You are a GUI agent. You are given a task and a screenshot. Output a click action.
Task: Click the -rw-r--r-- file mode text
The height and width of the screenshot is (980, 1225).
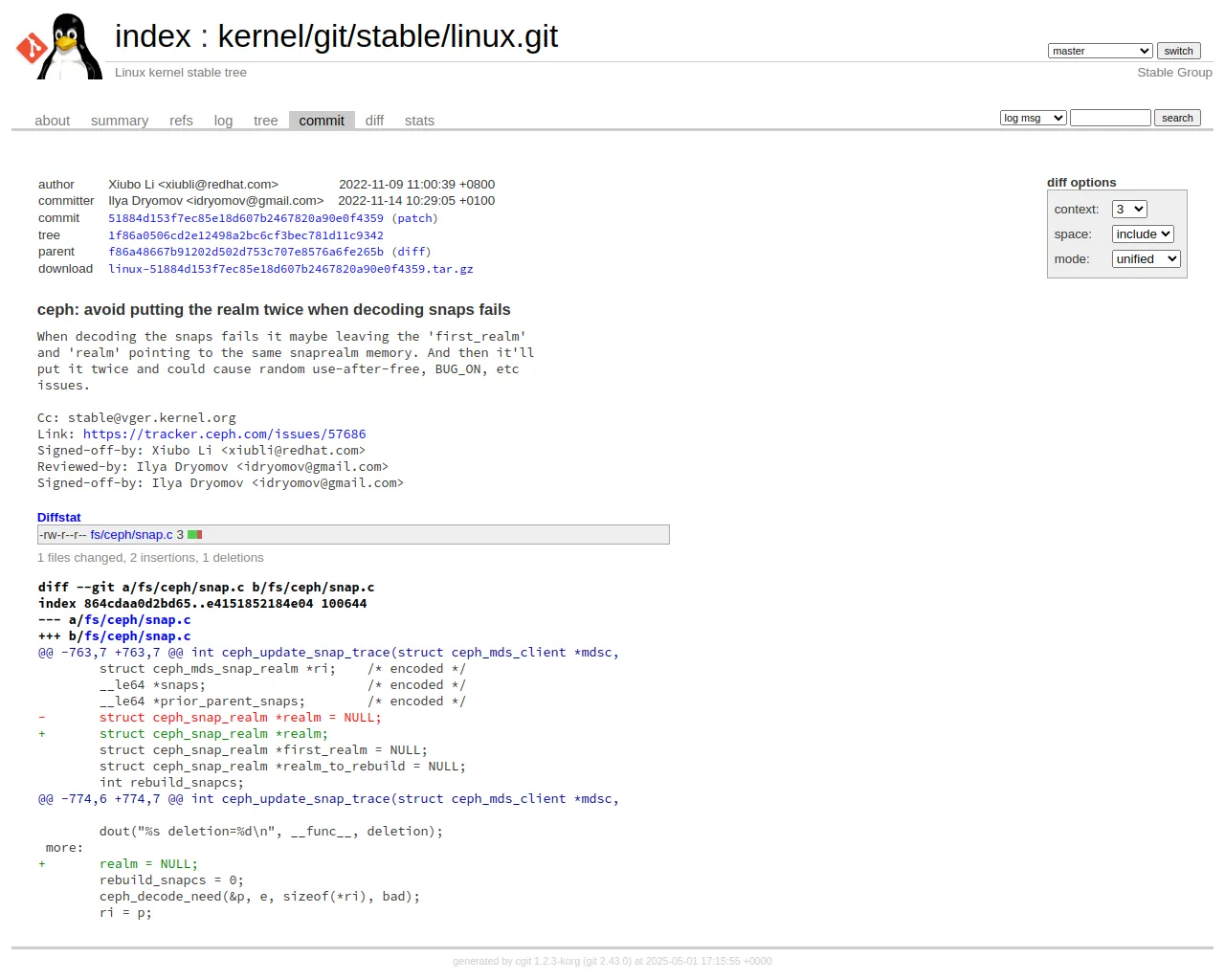(63, 535)
